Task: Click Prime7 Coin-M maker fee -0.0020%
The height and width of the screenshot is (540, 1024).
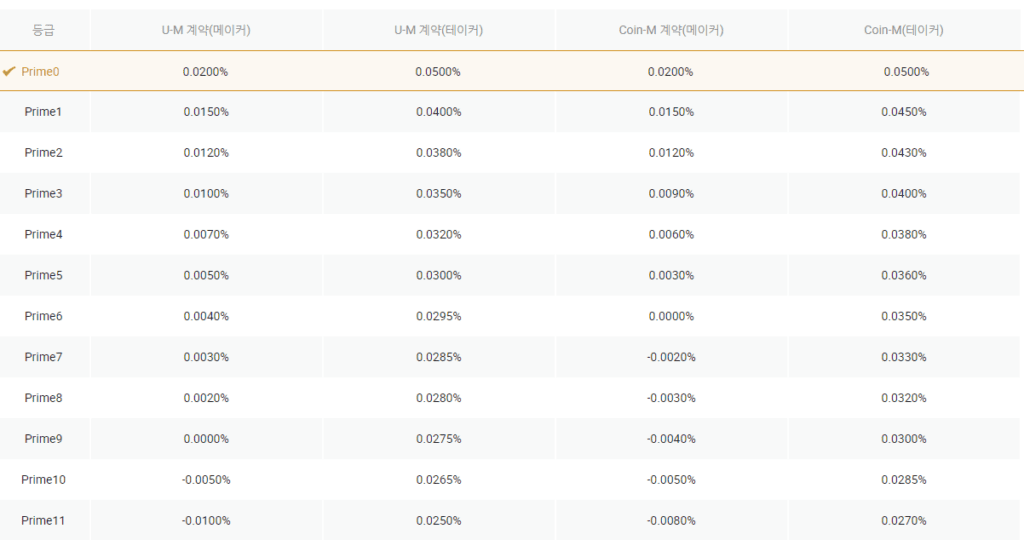Action: [671, 357]
